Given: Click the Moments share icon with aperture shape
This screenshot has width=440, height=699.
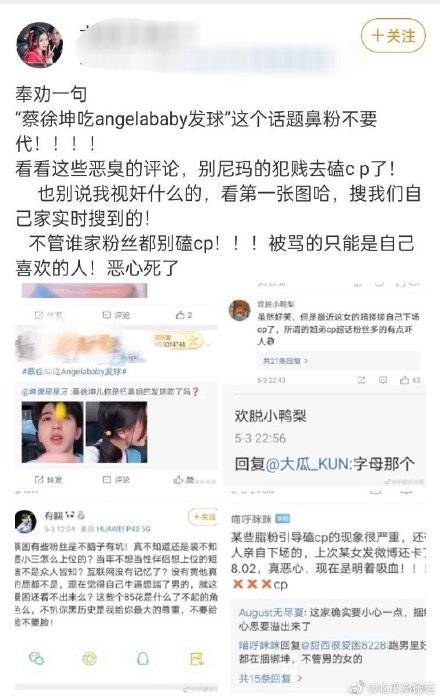Looking at the screenshot, I should pyautogui.click(x=90, y=658).
